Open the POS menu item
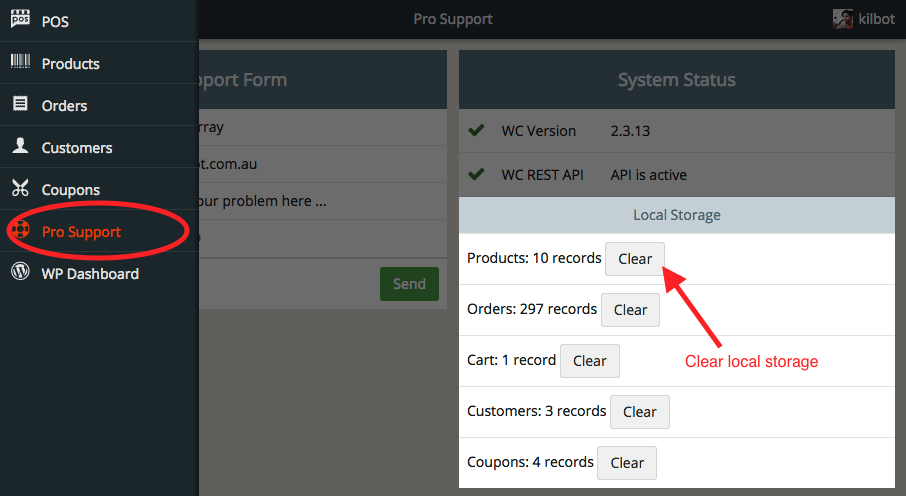The width and height of the screenshot is (906, 496). coord(55,21)
